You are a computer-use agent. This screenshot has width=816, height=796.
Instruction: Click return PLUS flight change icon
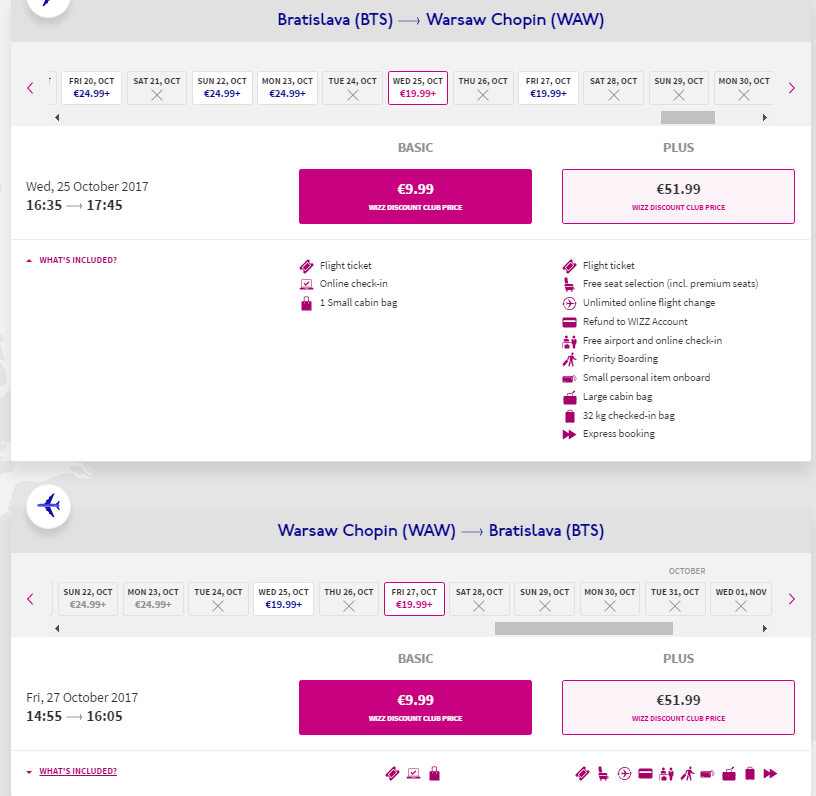624,774
